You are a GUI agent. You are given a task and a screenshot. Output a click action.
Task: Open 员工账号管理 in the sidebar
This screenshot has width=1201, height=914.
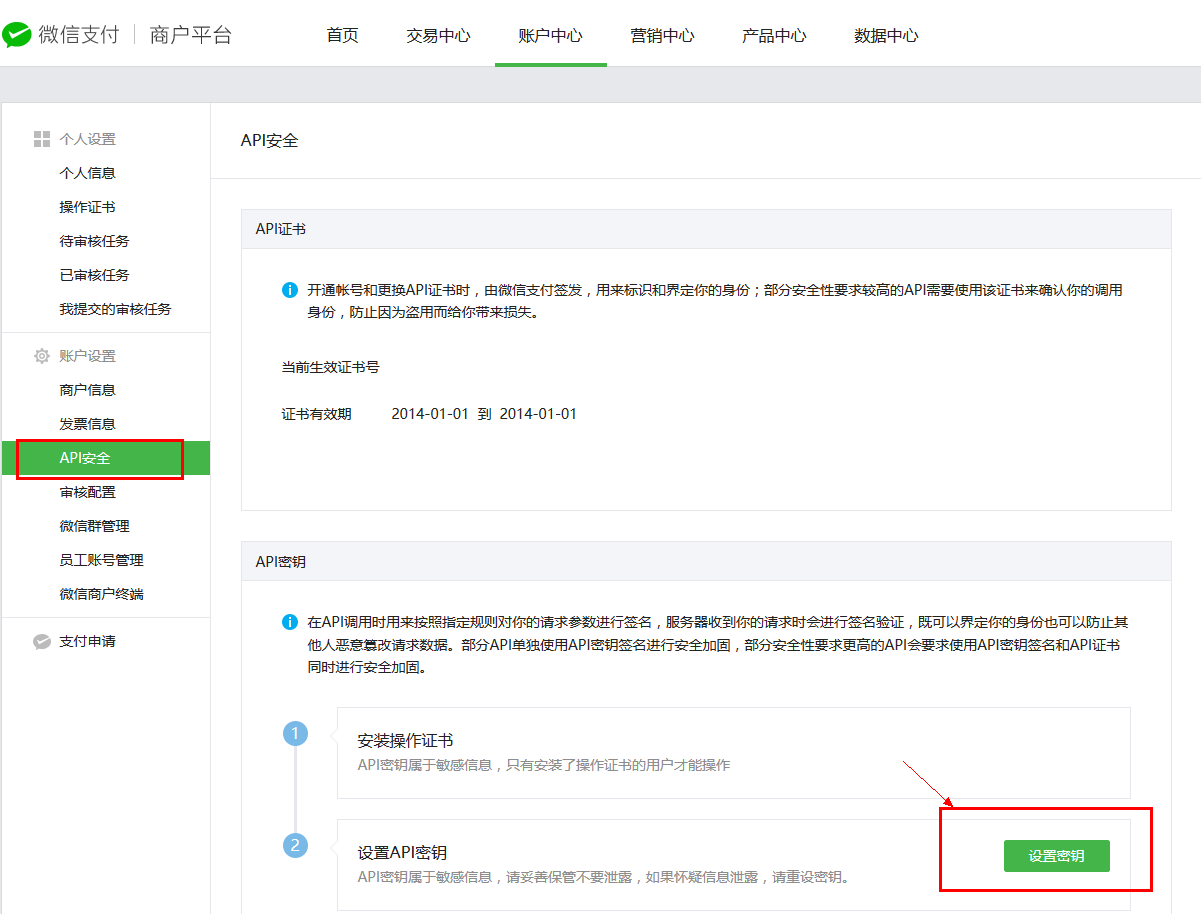101,560
